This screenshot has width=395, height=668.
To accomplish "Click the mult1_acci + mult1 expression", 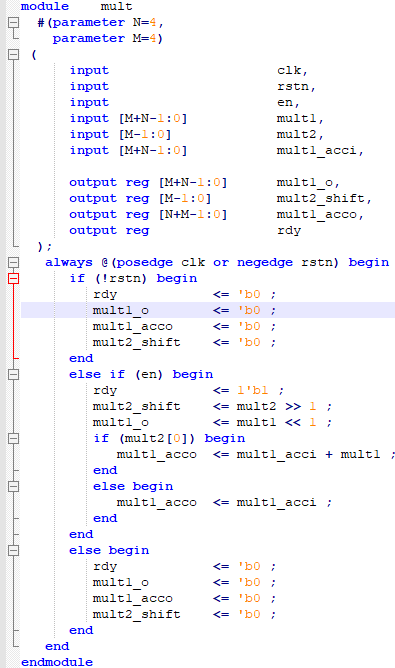I will (x=309, y=455).
